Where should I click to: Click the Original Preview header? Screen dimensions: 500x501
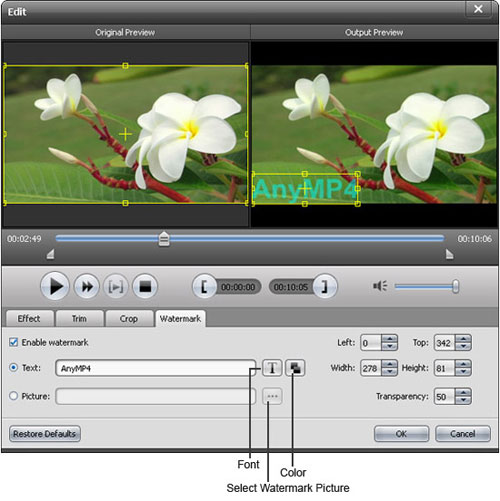[x=125, y=32]
